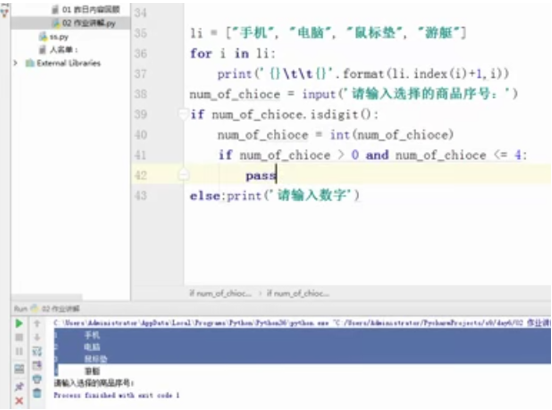The image size is (552, 410).
Task: Click the Down the stack trace arrow
Action: coord(37,337)
